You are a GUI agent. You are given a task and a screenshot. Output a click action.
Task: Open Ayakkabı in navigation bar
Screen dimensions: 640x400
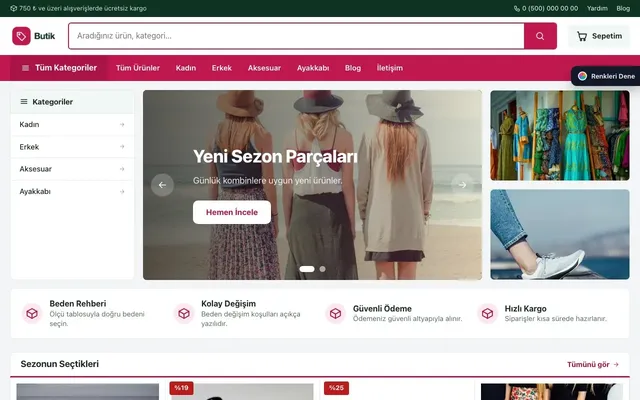click(313, 68)
